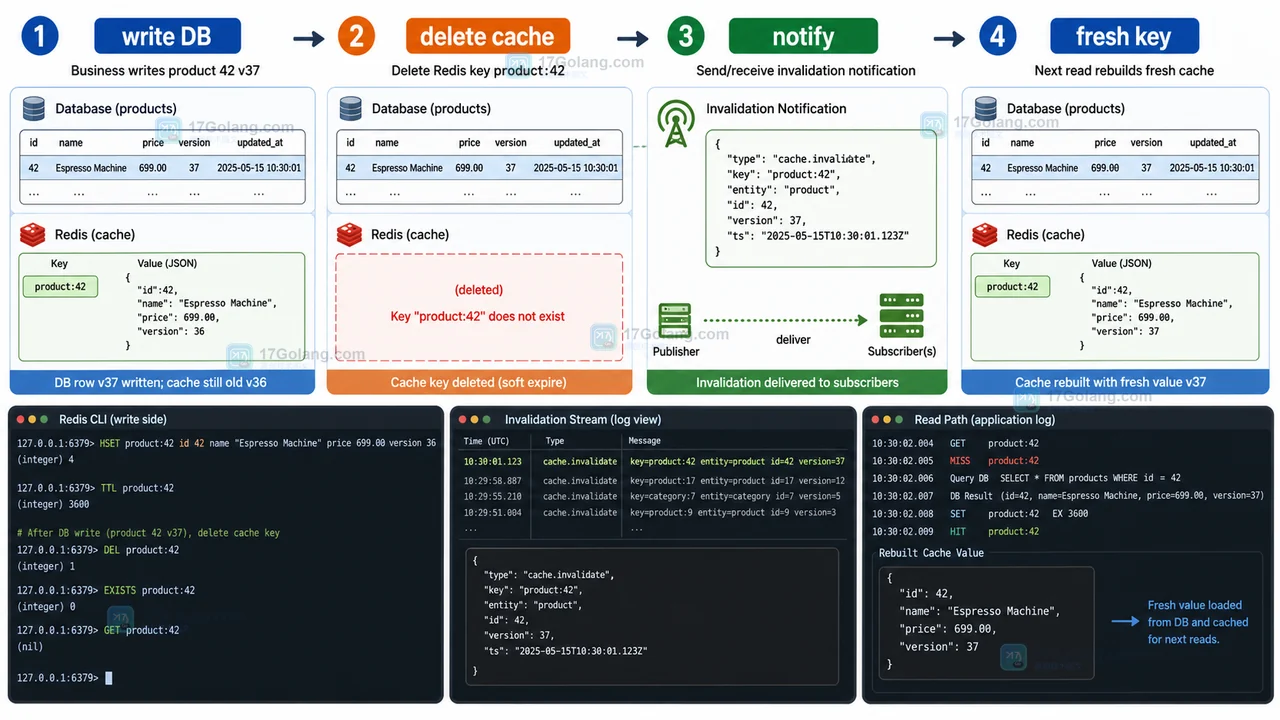1280x720 pixels.
Task: Select the 10:29:58.887 log row
Action: tap(655, 481)
